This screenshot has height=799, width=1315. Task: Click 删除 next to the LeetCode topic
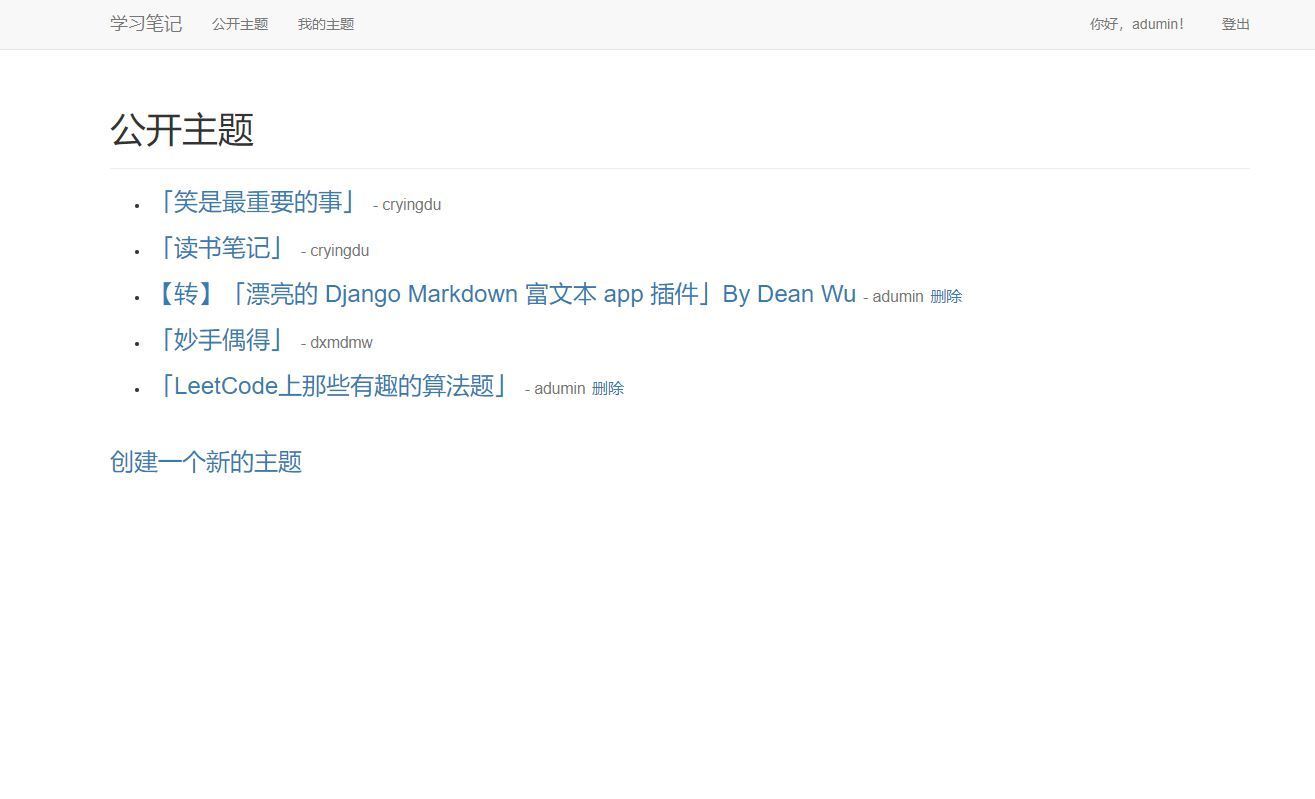(608, 388)
